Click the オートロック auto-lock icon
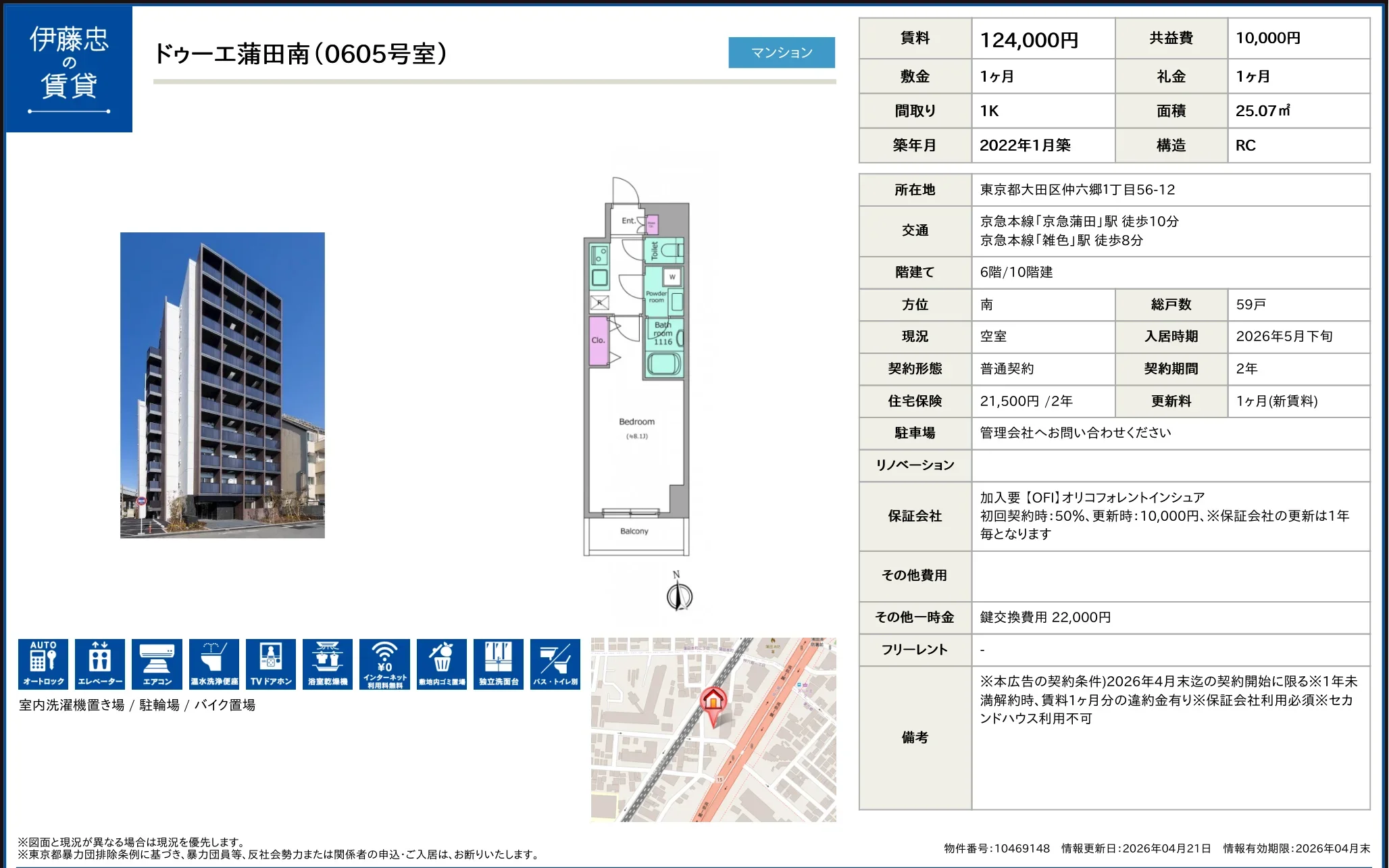Image resolution: width=1389 pixels, height=868 pixels. click(43, 663)
